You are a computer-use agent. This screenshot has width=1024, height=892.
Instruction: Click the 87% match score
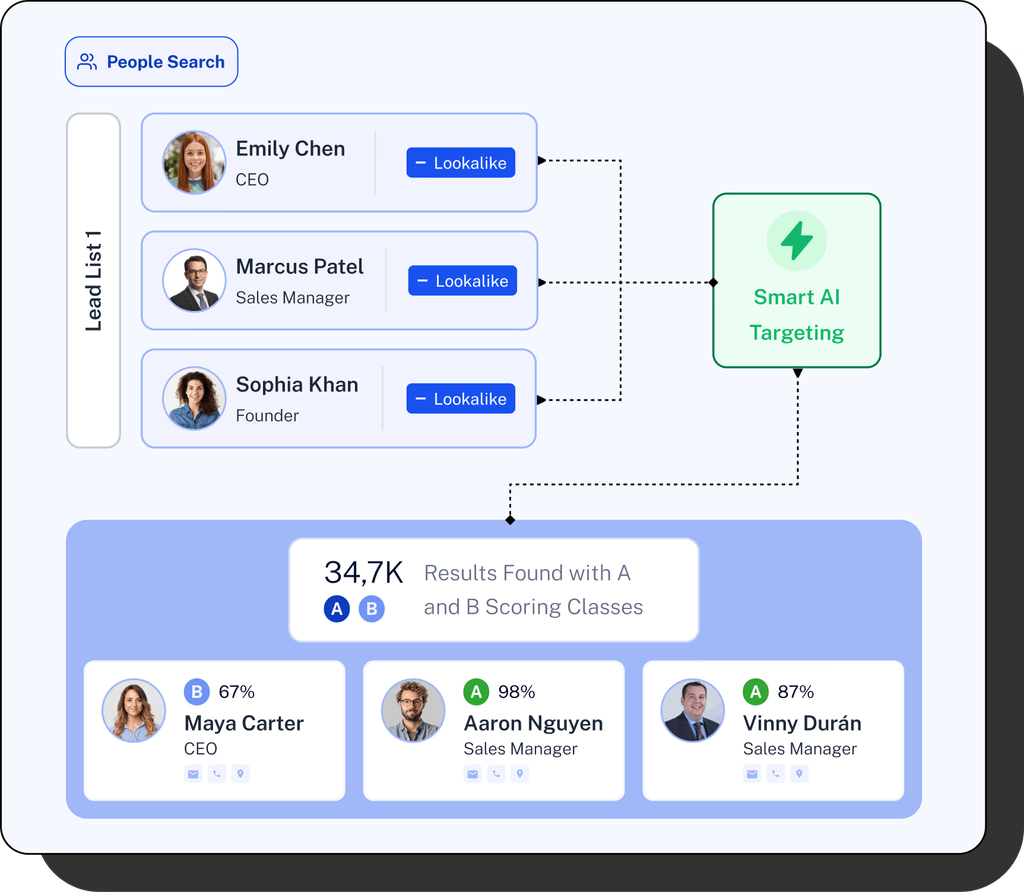click(x=795, y=692)
